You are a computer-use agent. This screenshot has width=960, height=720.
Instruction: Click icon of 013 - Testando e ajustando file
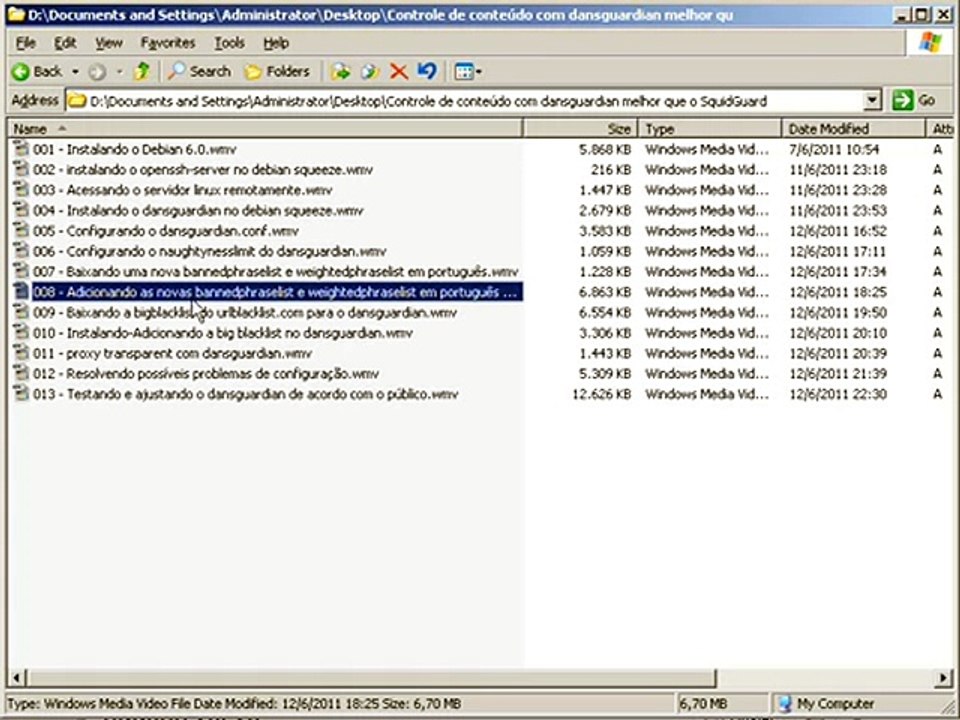(21, 394)
